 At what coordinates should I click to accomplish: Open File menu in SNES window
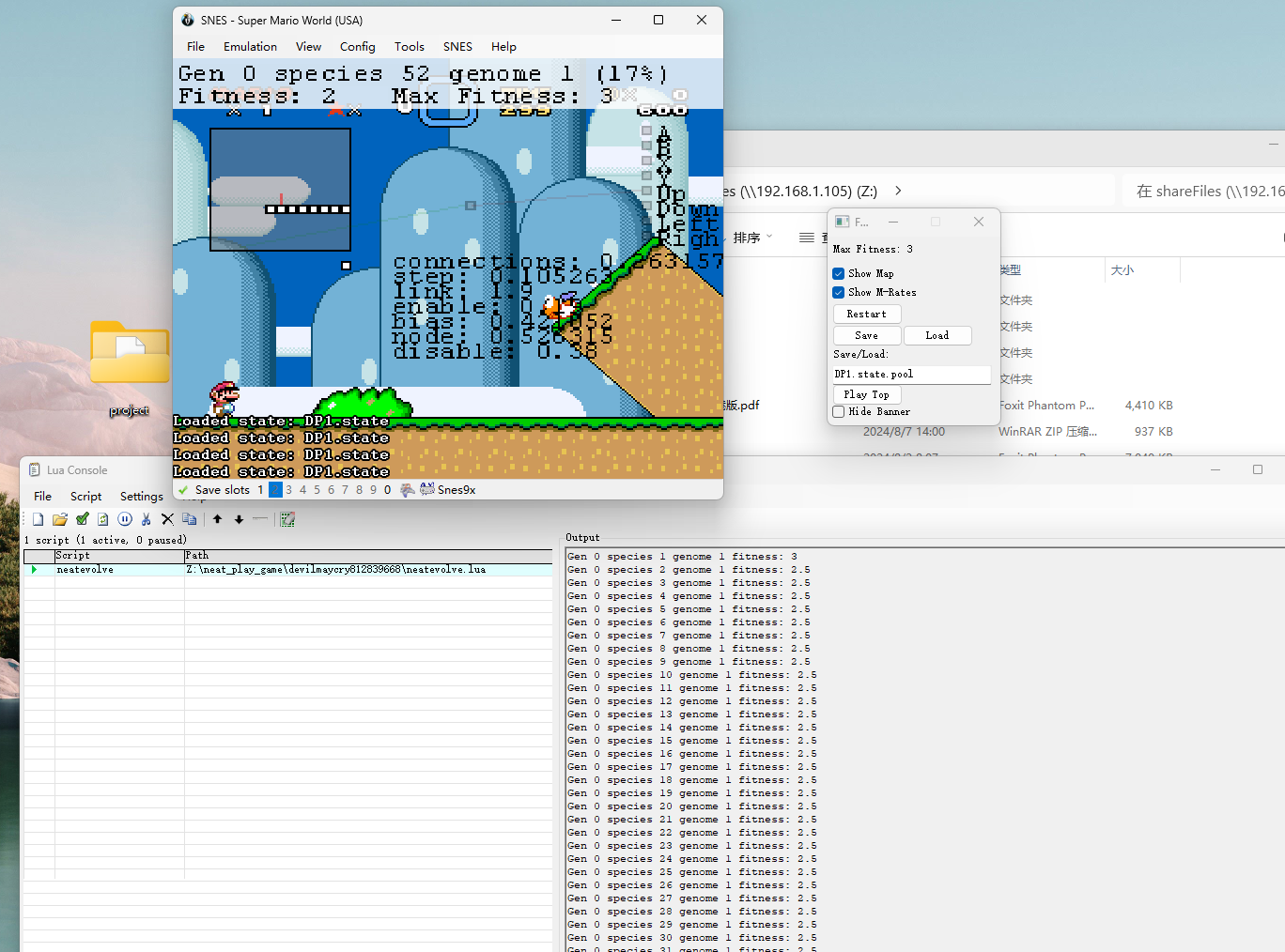[x=196, y=47]
